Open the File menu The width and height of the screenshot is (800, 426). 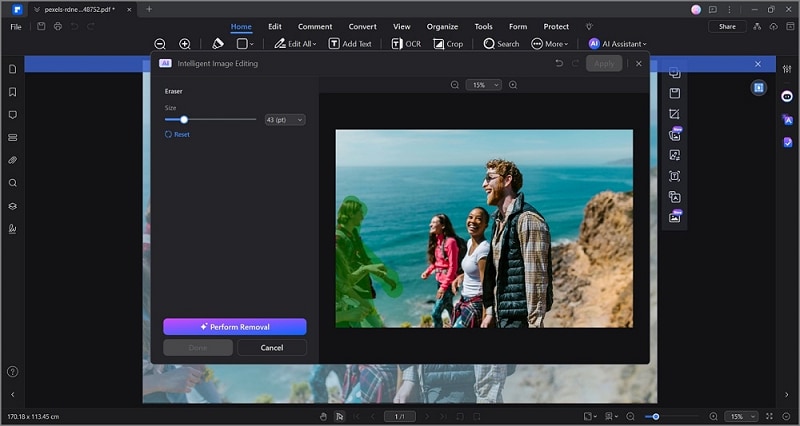pyautogui.click(x=16, y=27)
